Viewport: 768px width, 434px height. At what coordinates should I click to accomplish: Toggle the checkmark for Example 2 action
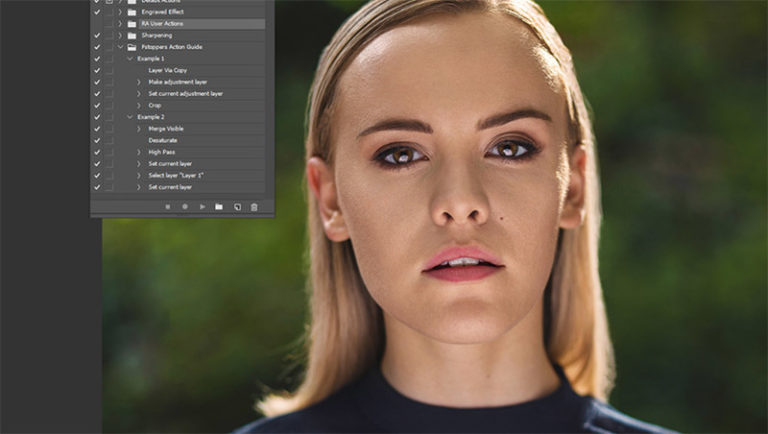click(x=97, y=117)
